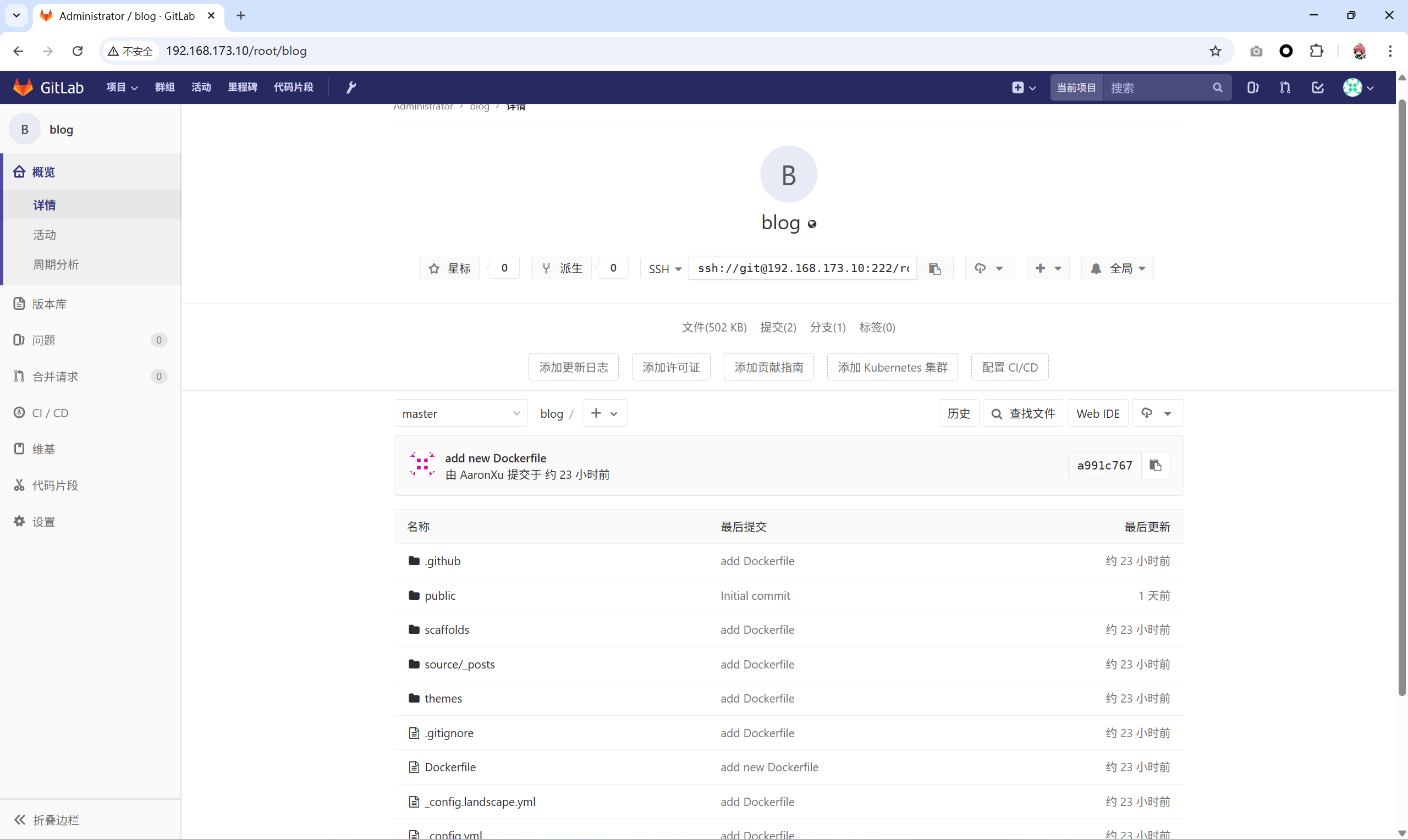Open the SSH protocol dropdown

coord(664,268)
